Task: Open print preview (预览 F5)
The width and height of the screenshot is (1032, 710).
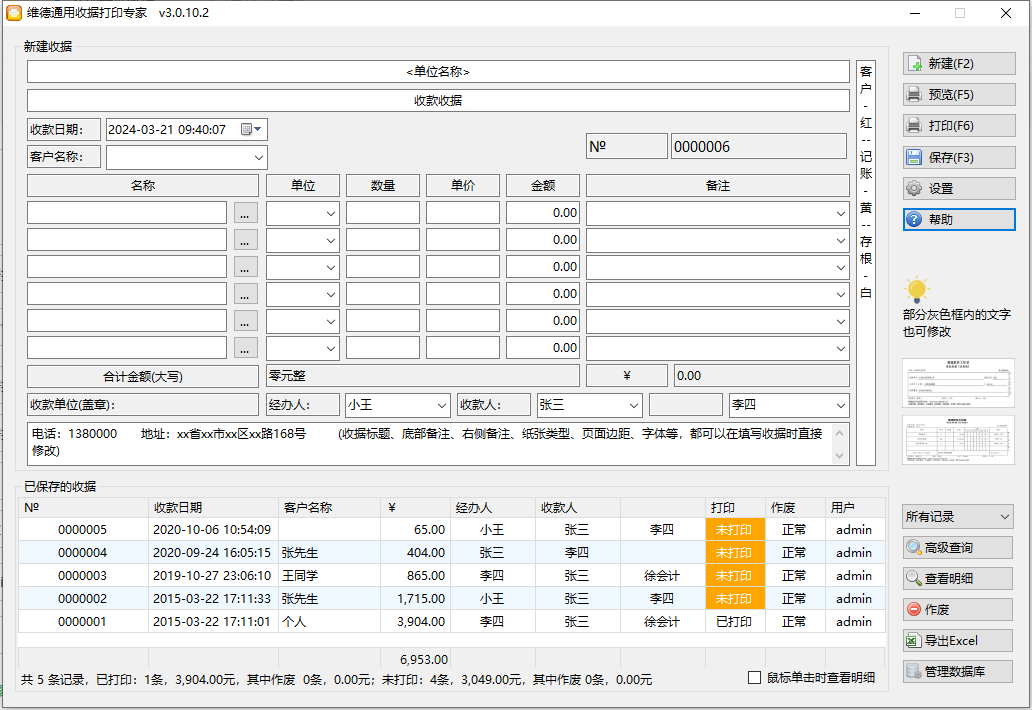Action: pos(958,95)
